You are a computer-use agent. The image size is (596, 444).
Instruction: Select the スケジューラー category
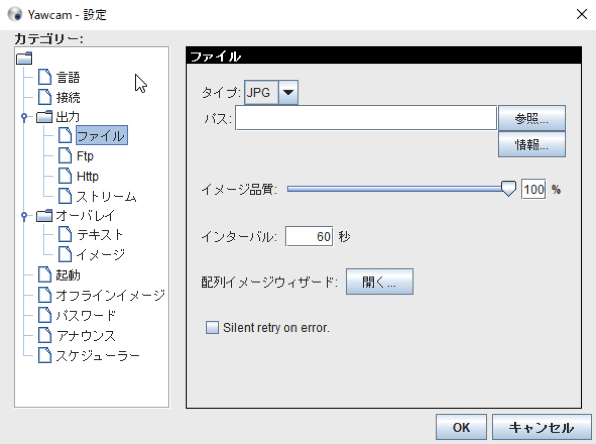(98, 356)
